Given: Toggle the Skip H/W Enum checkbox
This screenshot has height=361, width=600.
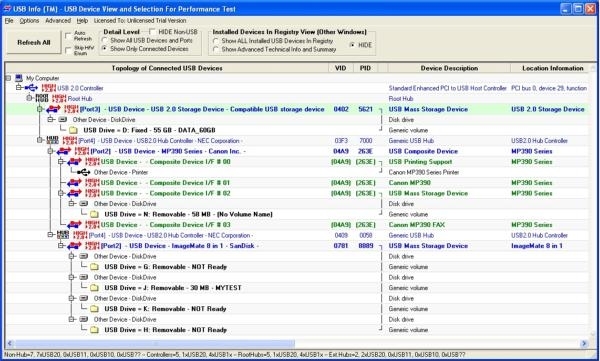Looking at the screenshot, I should pyautogui.click(x=68, y=50).
